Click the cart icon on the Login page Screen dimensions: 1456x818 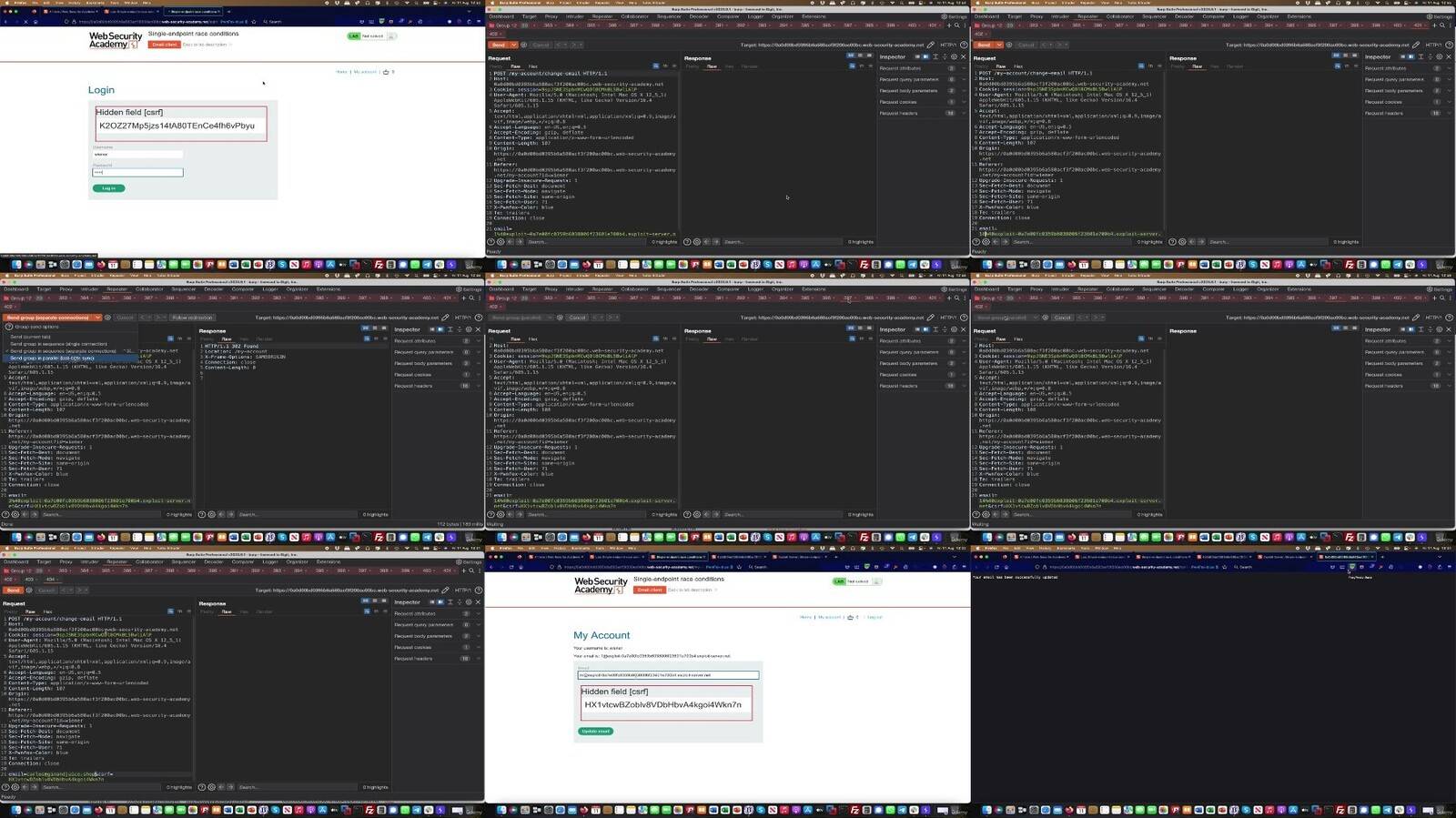coord(386,72)
